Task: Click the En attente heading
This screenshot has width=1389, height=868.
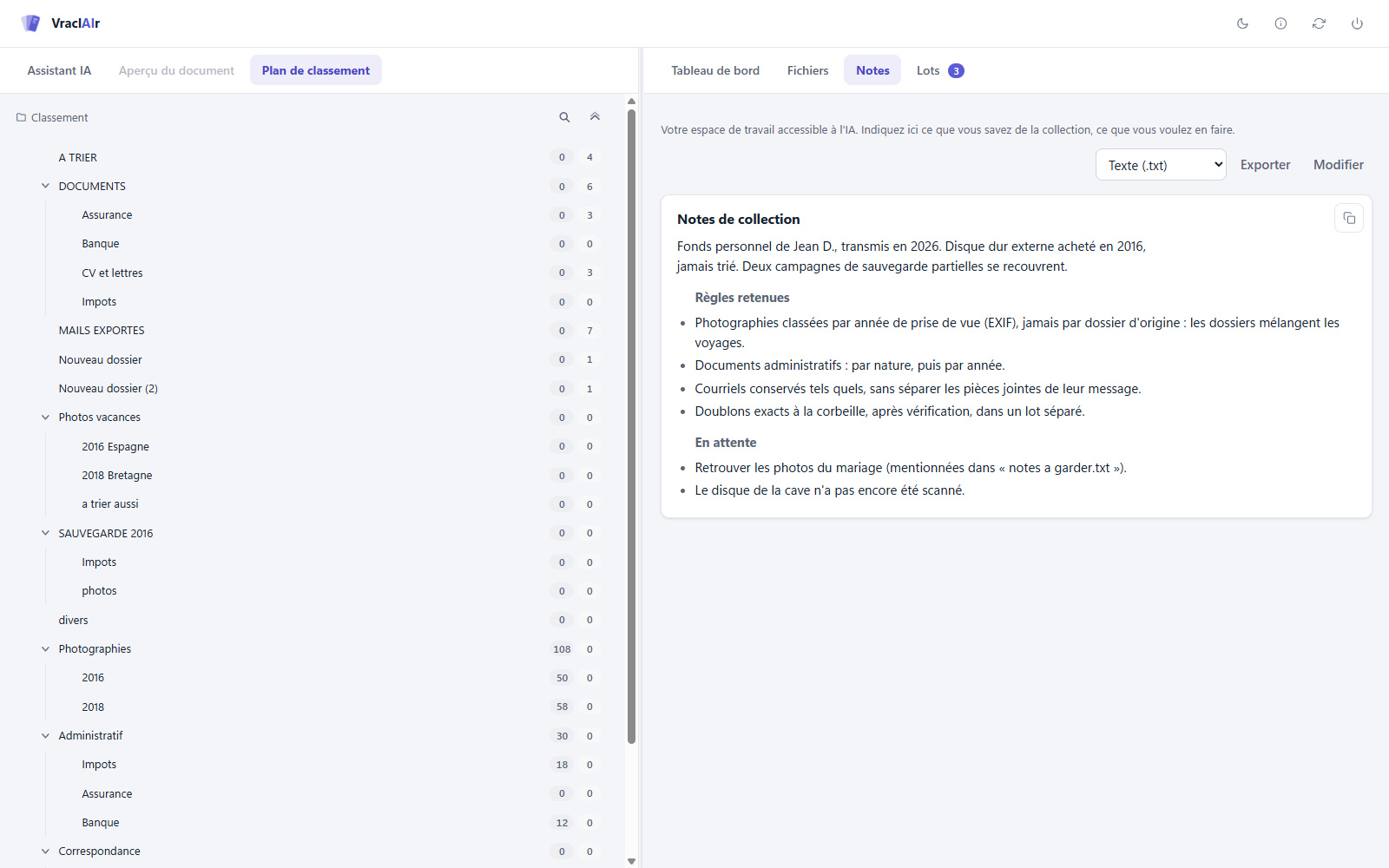Action: [x=726, y=443]
